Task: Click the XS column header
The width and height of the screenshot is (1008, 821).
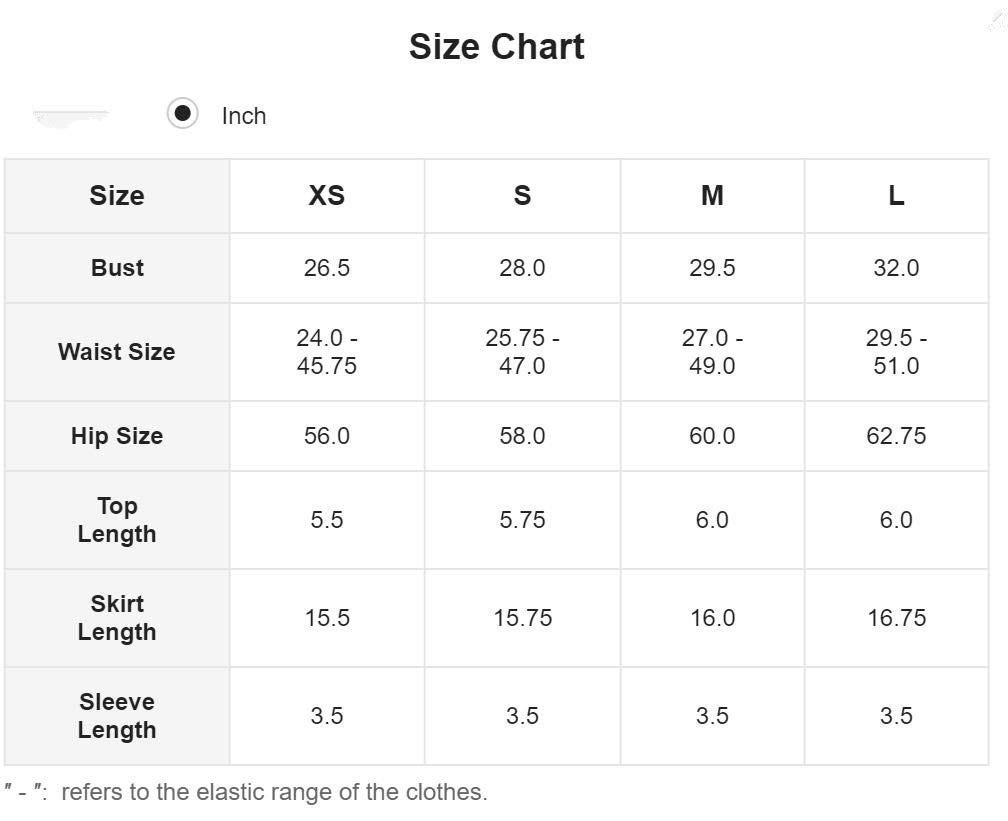Action: pos(327,196)
